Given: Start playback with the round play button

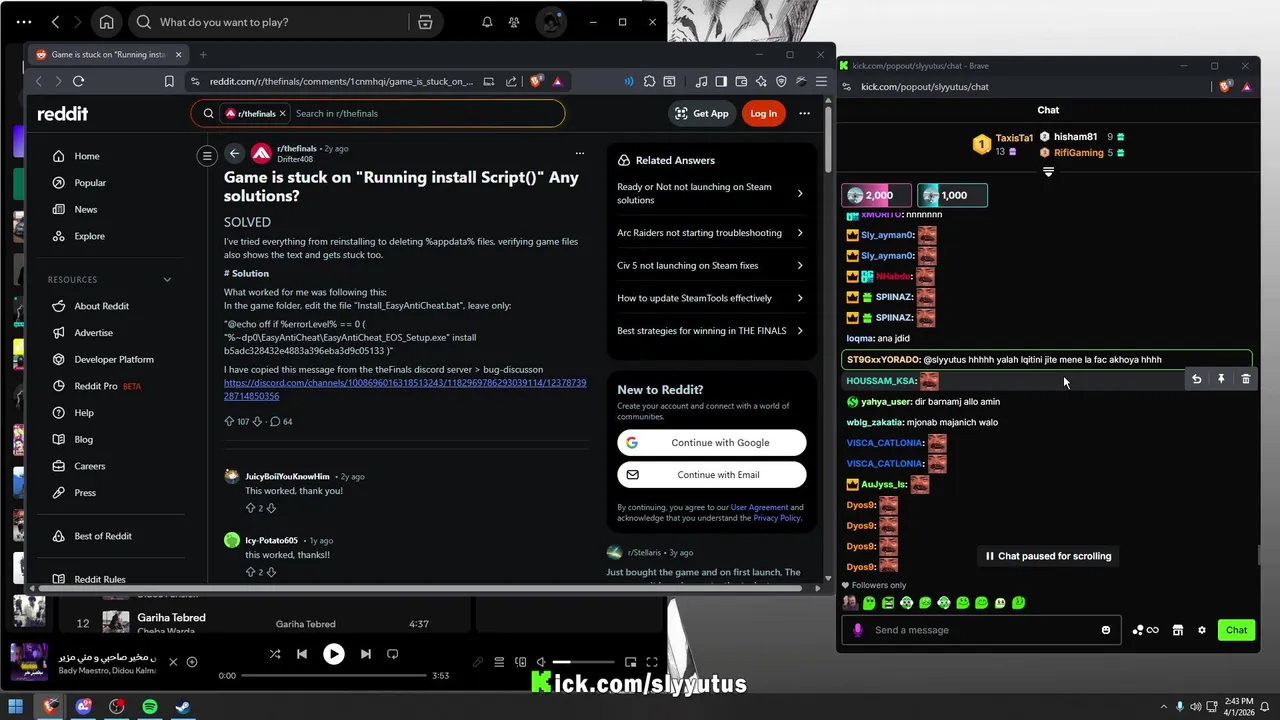Looking at the screenshot, I should [334, 654].
